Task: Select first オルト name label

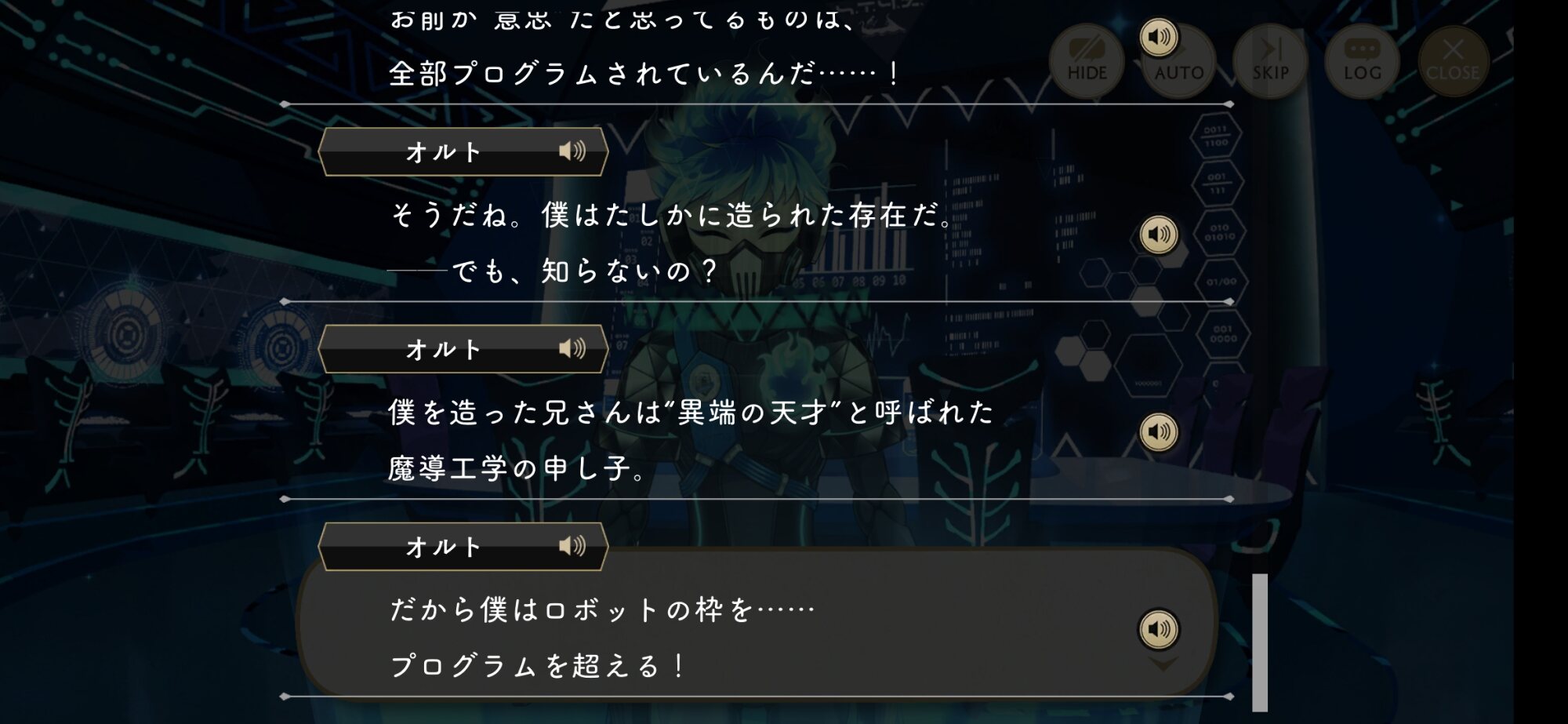Action: 444,151
